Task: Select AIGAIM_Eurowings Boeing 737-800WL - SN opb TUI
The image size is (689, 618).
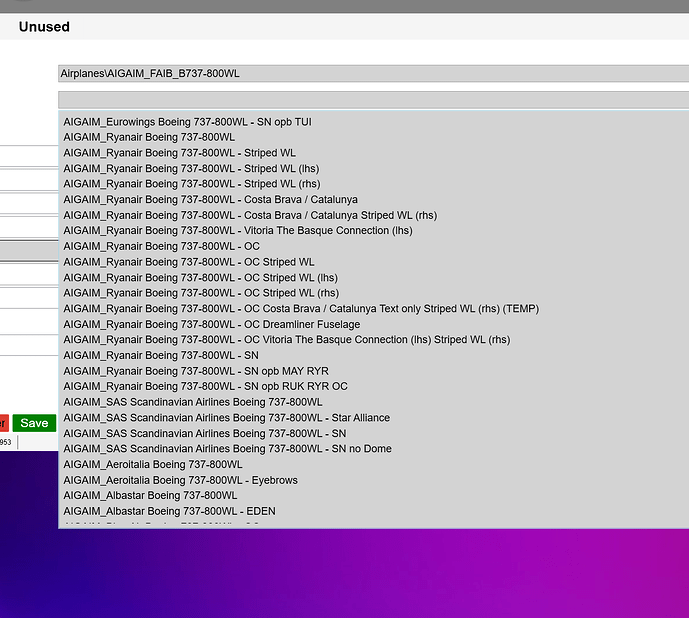Action: point(187,122)
